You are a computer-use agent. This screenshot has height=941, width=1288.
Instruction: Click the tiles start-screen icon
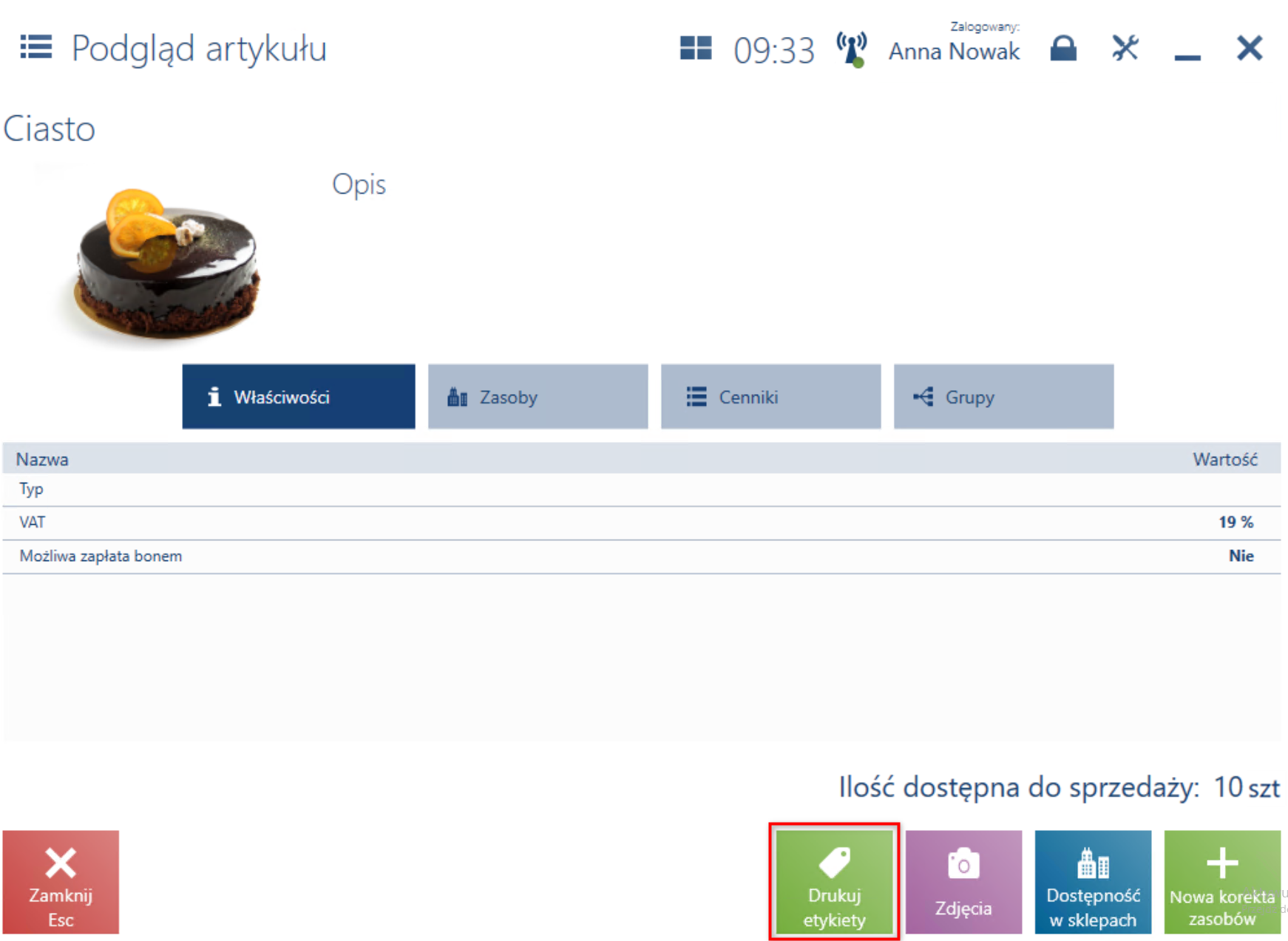[x=695, y=49]
